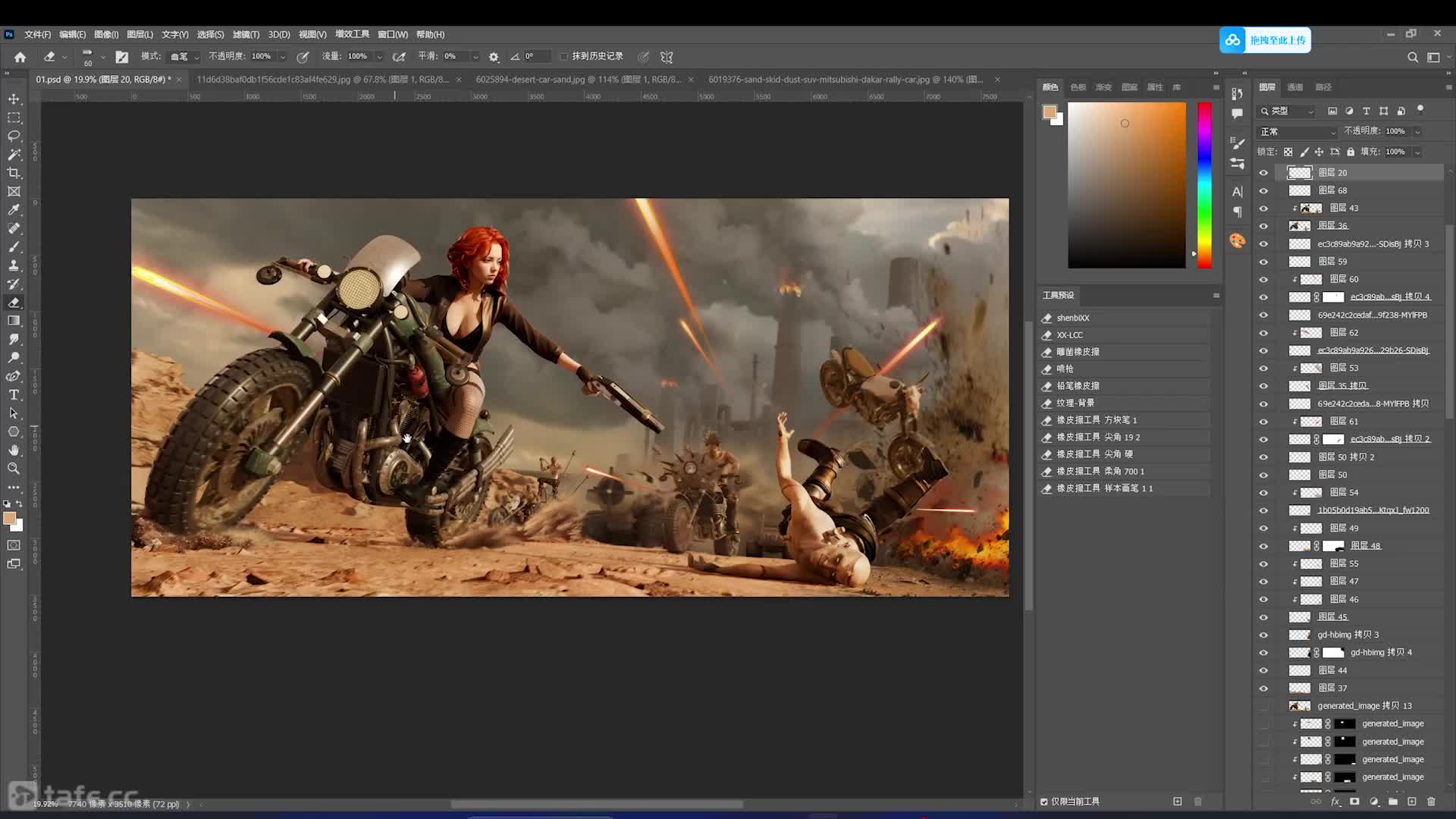Click the create new layer icon
The height and width of the screenshot is (819, 1456).
1412,802
